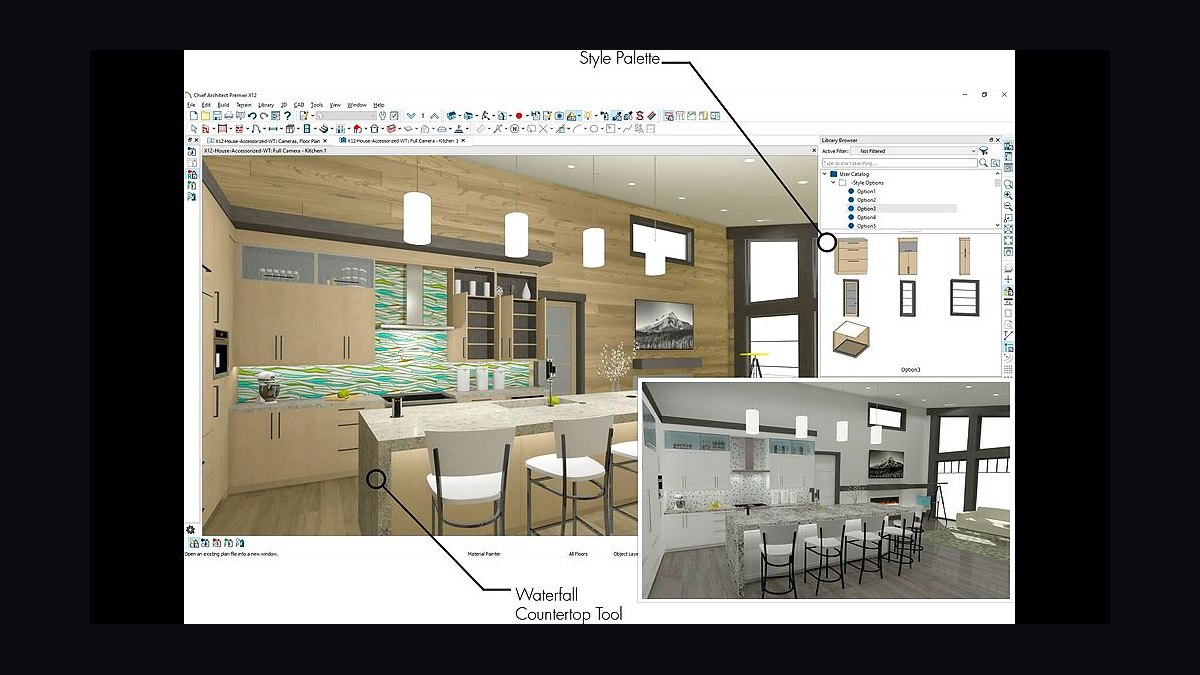Click the red Record dot icon
This screenshot has width=1200, height=675.
519,116
